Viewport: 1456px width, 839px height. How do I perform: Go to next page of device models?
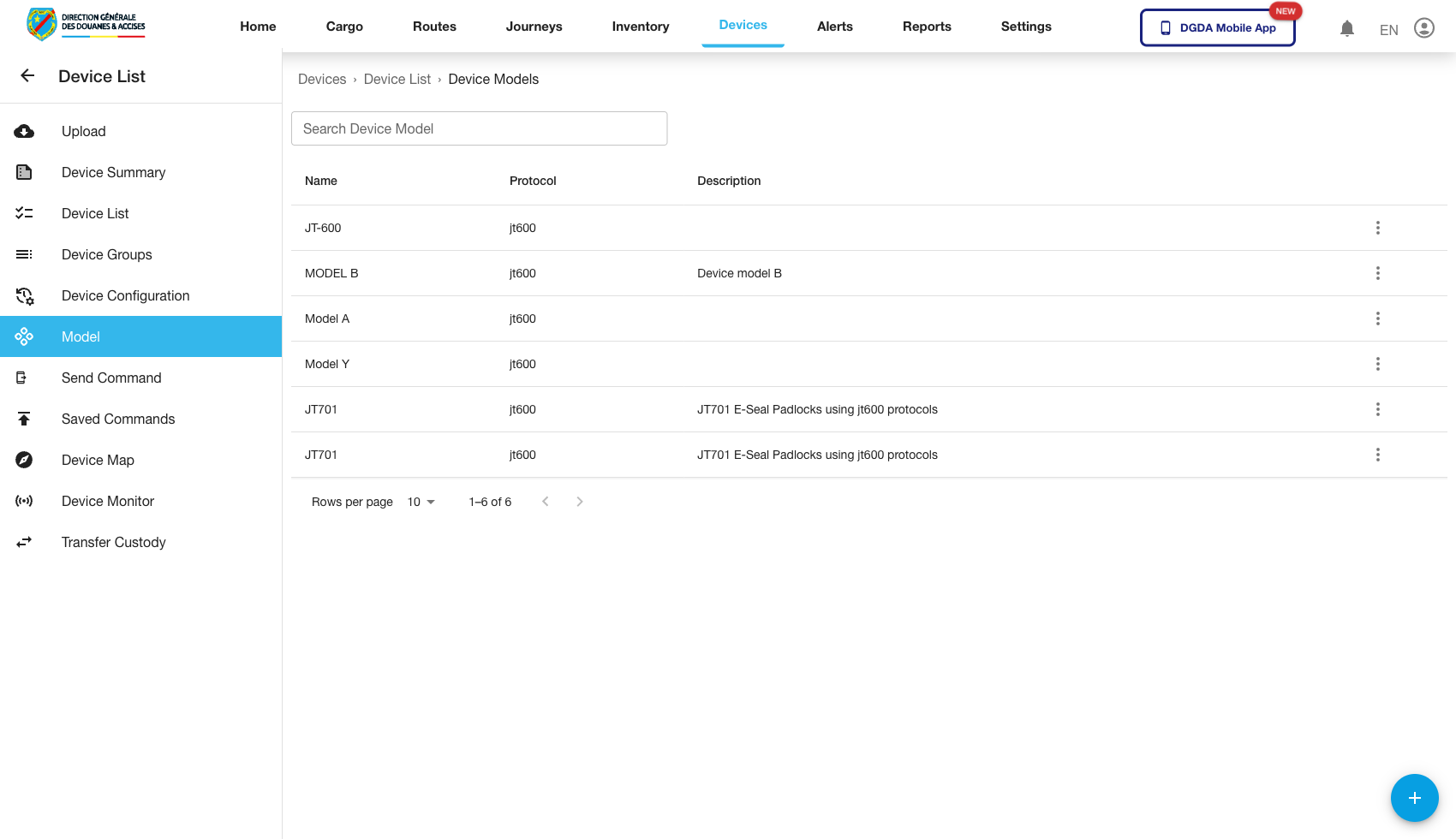coord(580,502)
